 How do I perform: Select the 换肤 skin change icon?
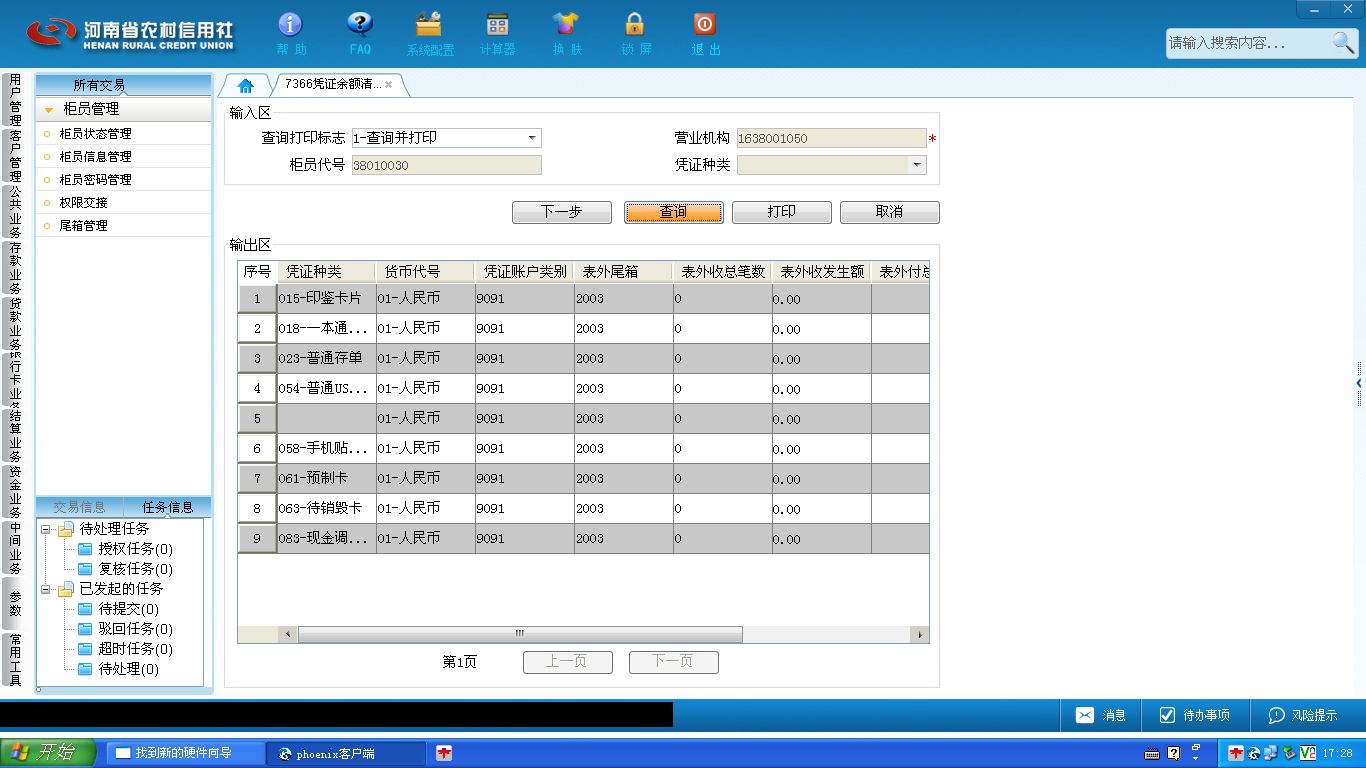click(x=566, y=24)
